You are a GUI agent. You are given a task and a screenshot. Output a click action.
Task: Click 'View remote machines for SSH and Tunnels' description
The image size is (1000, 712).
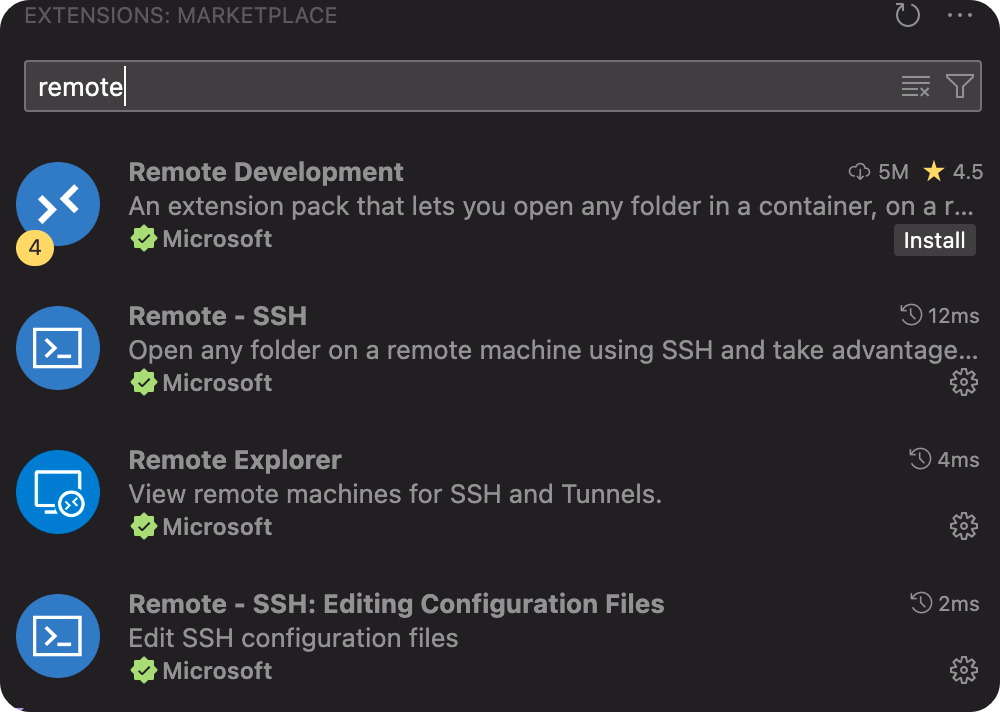[x=395, y=494]
